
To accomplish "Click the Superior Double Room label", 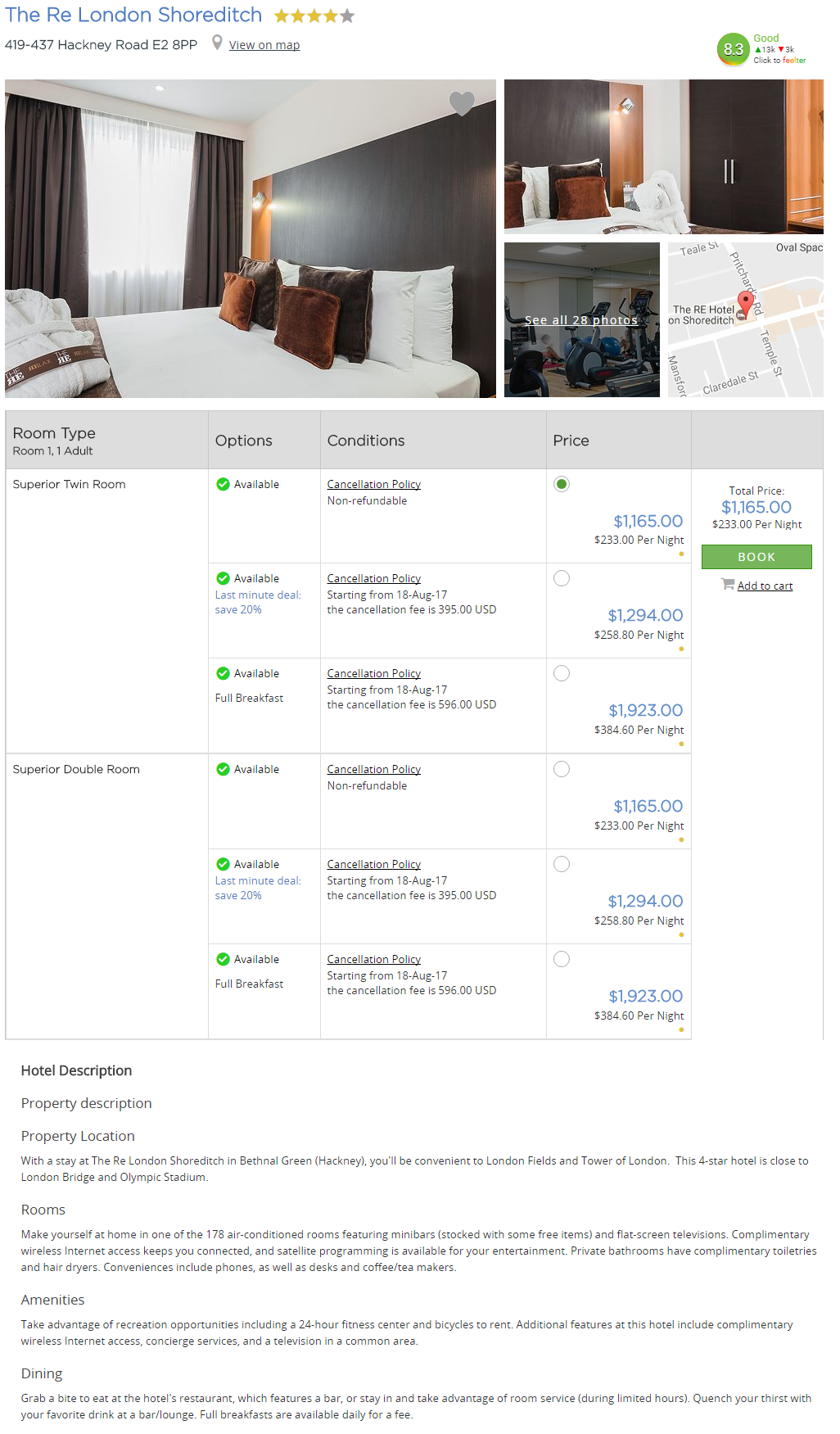I will click(x=76, y=769).
